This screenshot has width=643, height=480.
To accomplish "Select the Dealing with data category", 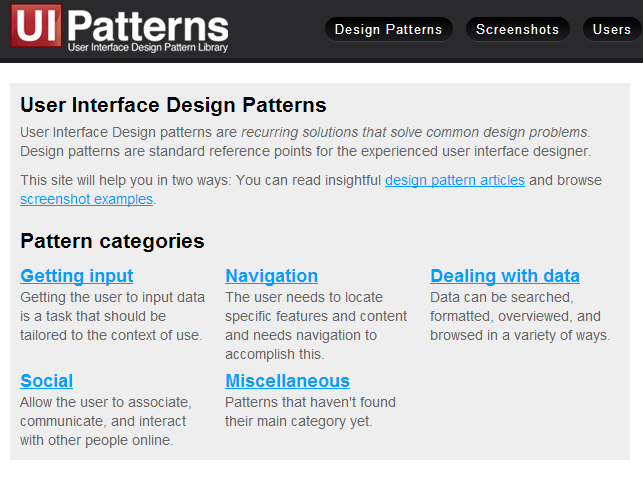I will [505, 276].
